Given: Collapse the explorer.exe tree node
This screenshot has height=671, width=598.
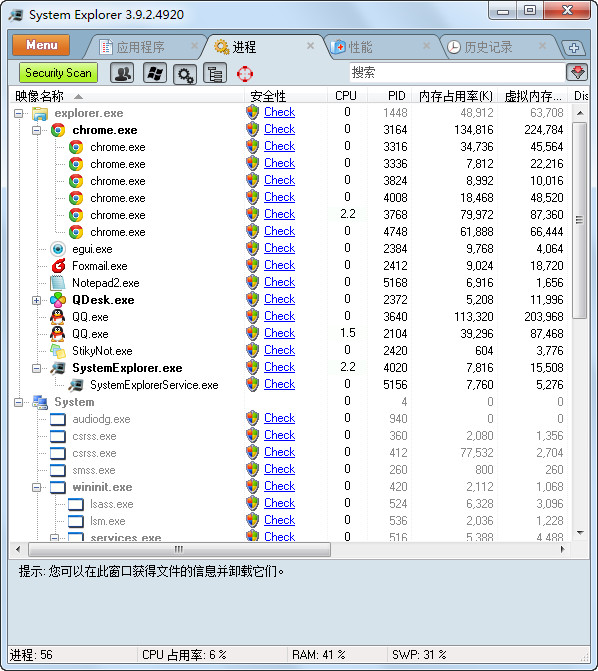Looking at the screenshot, I should point(18,113).
